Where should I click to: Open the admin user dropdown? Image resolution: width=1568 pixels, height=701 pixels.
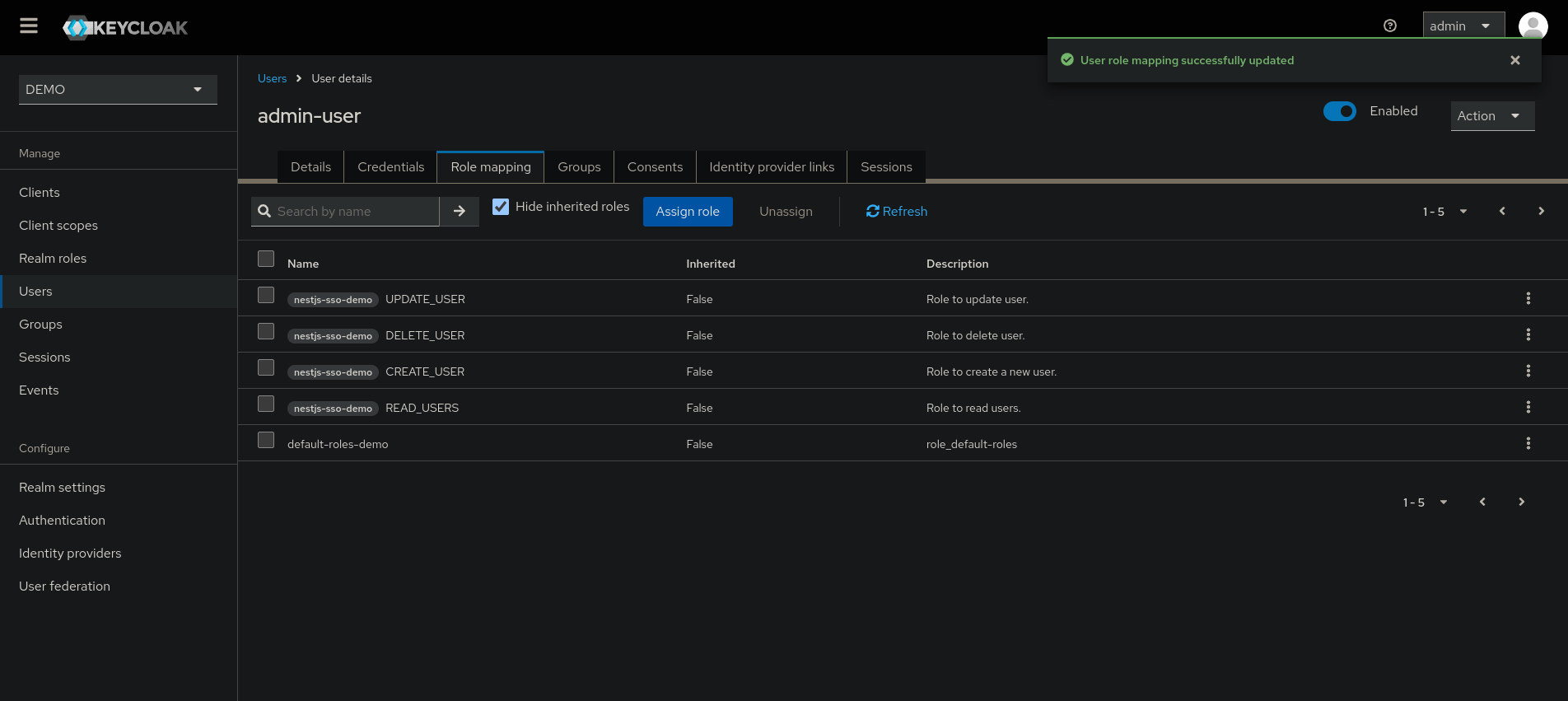coord(1463,26)
